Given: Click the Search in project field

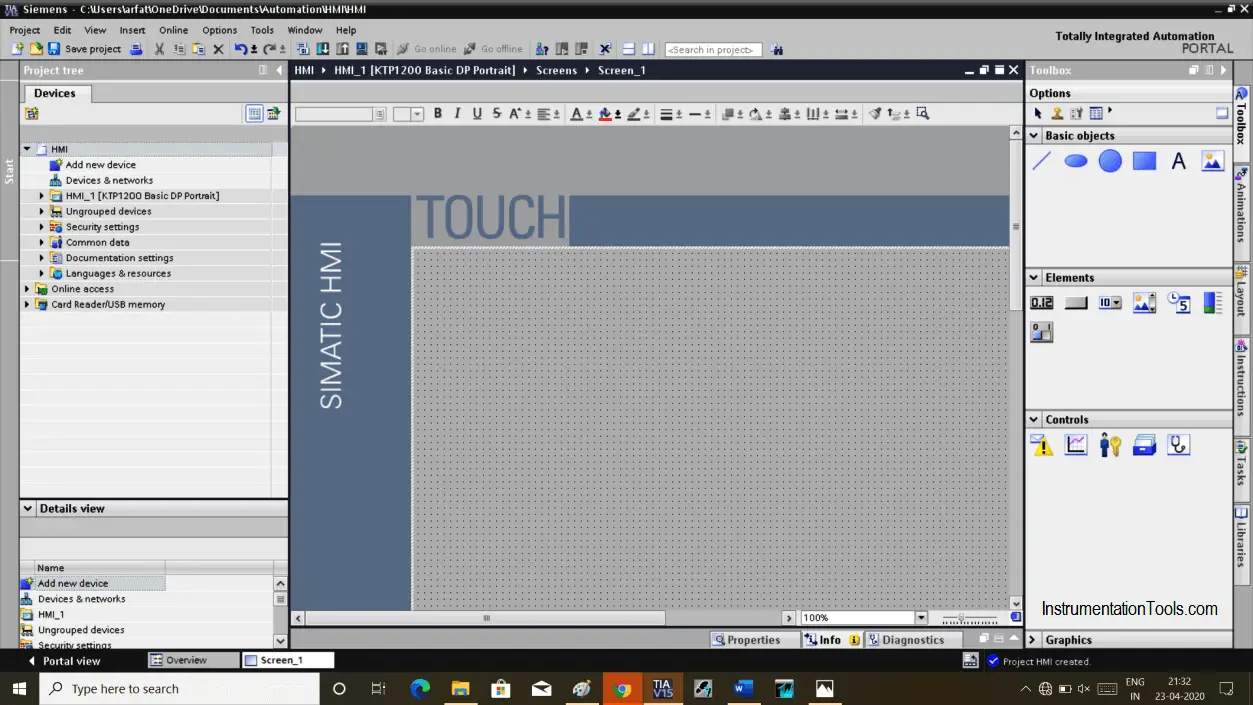Looking at the screenshot, I should (714, 50).
